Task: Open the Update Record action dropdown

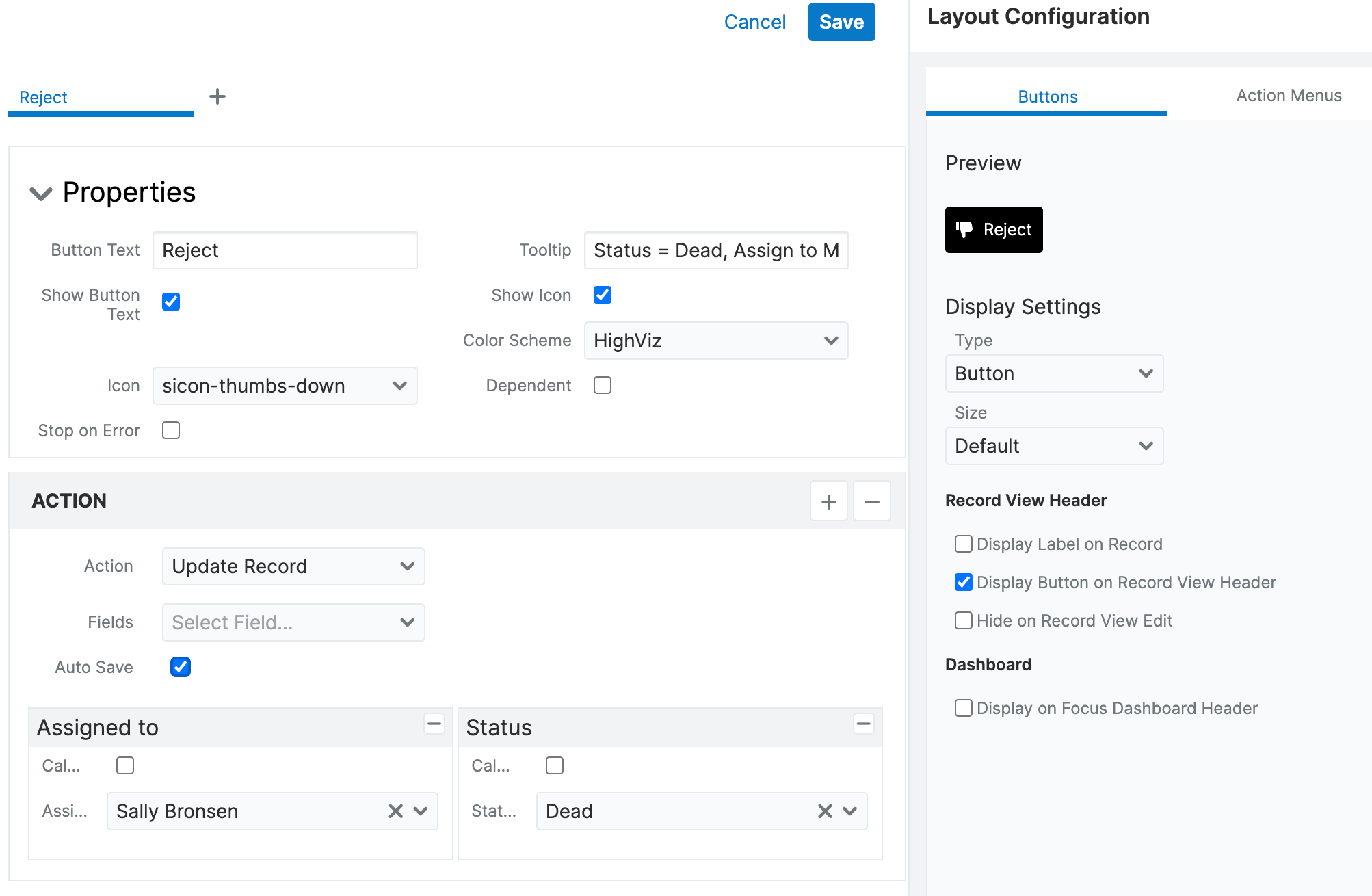Action: (293, 566)
